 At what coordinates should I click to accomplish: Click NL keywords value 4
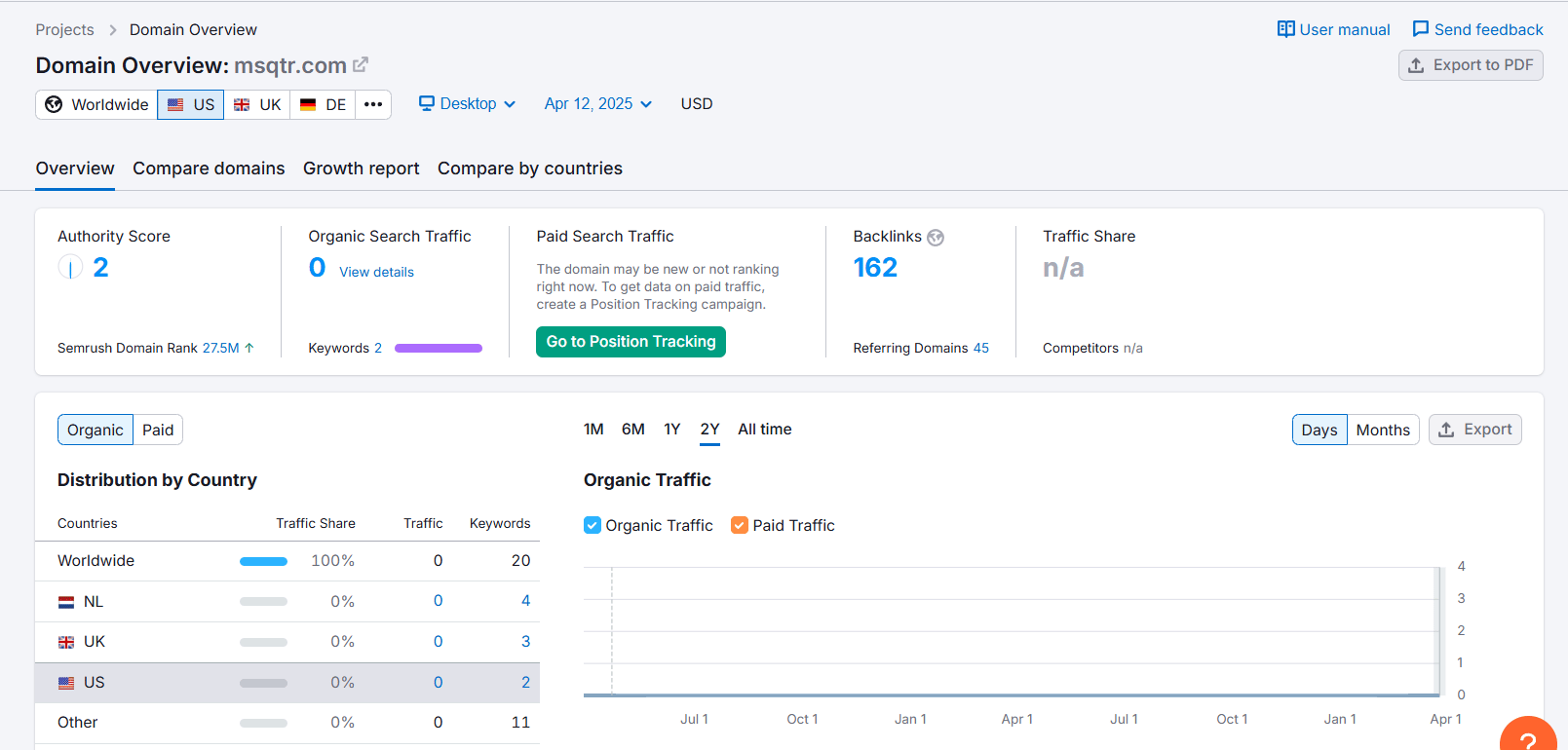[x=526, y=601]
